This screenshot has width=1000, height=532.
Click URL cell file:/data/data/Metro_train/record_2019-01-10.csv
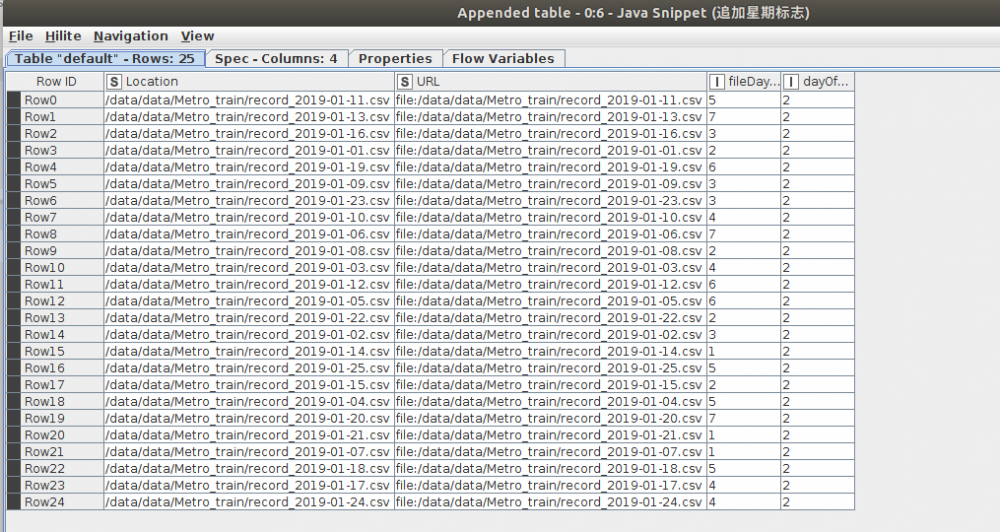pyautogui.click(x=551, y=218)
